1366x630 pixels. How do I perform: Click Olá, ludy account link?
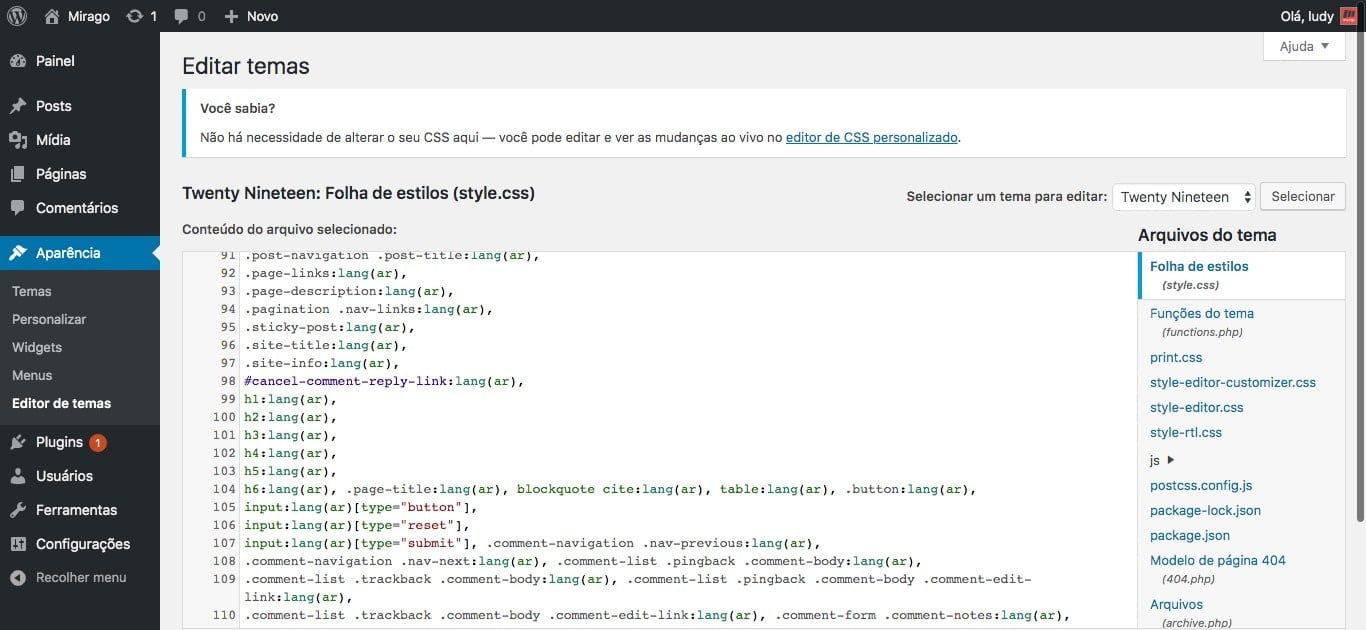tap(1306, 16)
